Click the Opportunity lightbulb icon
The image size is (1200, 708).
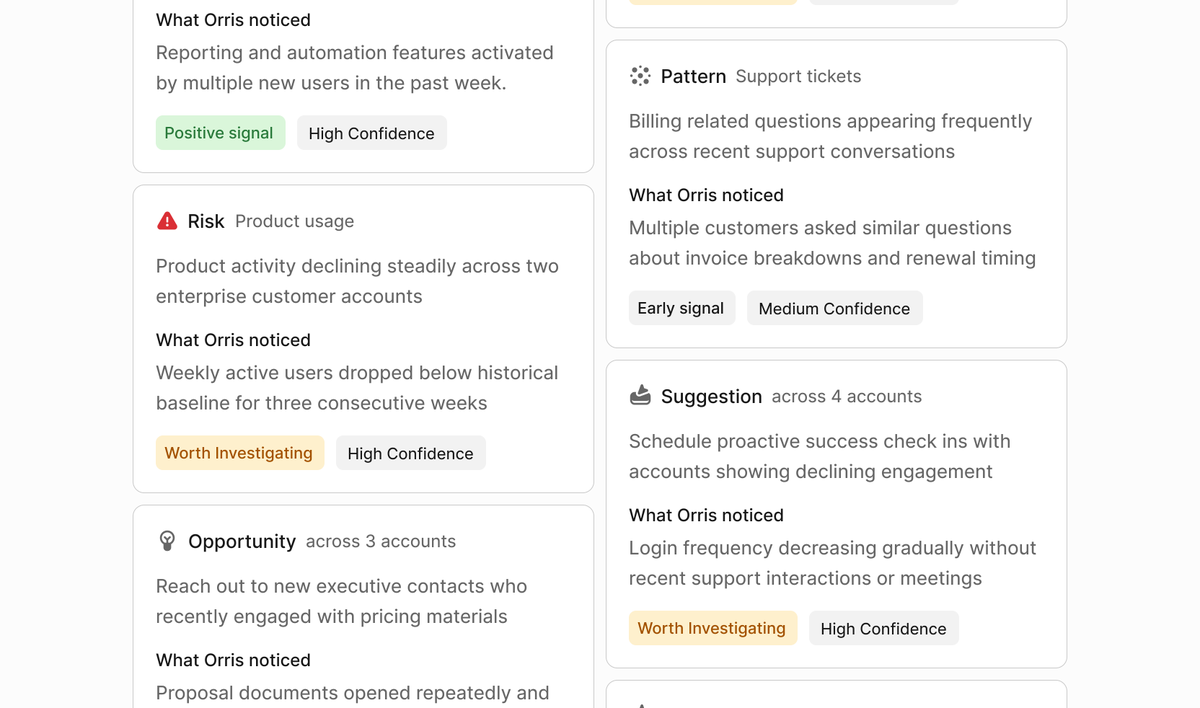(x=167, y=541)
